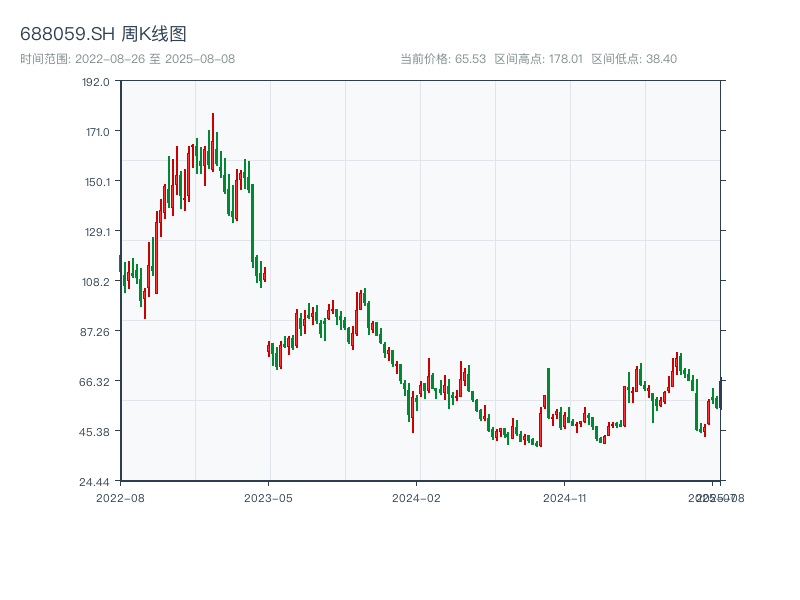Click the 108.2 y-axis label
The height and width of the screenshot is (600, 800).
point(96,282)
